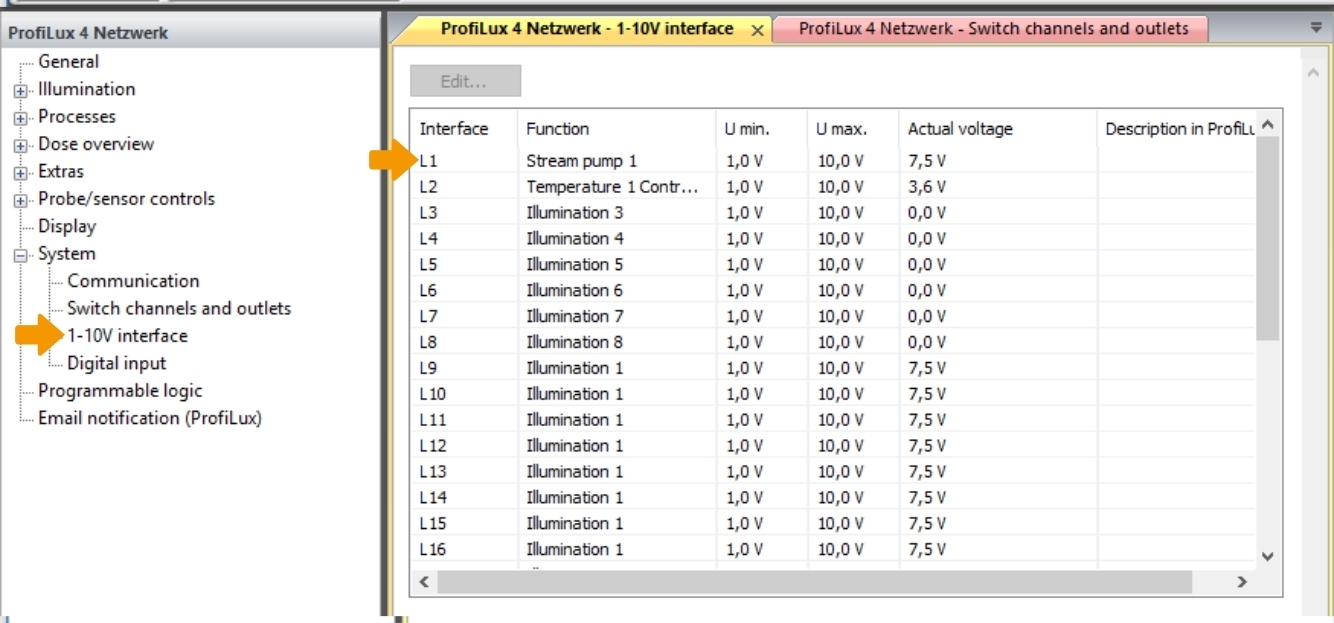Select General in the tree
Image resolution: width=1334 pixels, height=623 pixels.
click(x=68, y=62)
